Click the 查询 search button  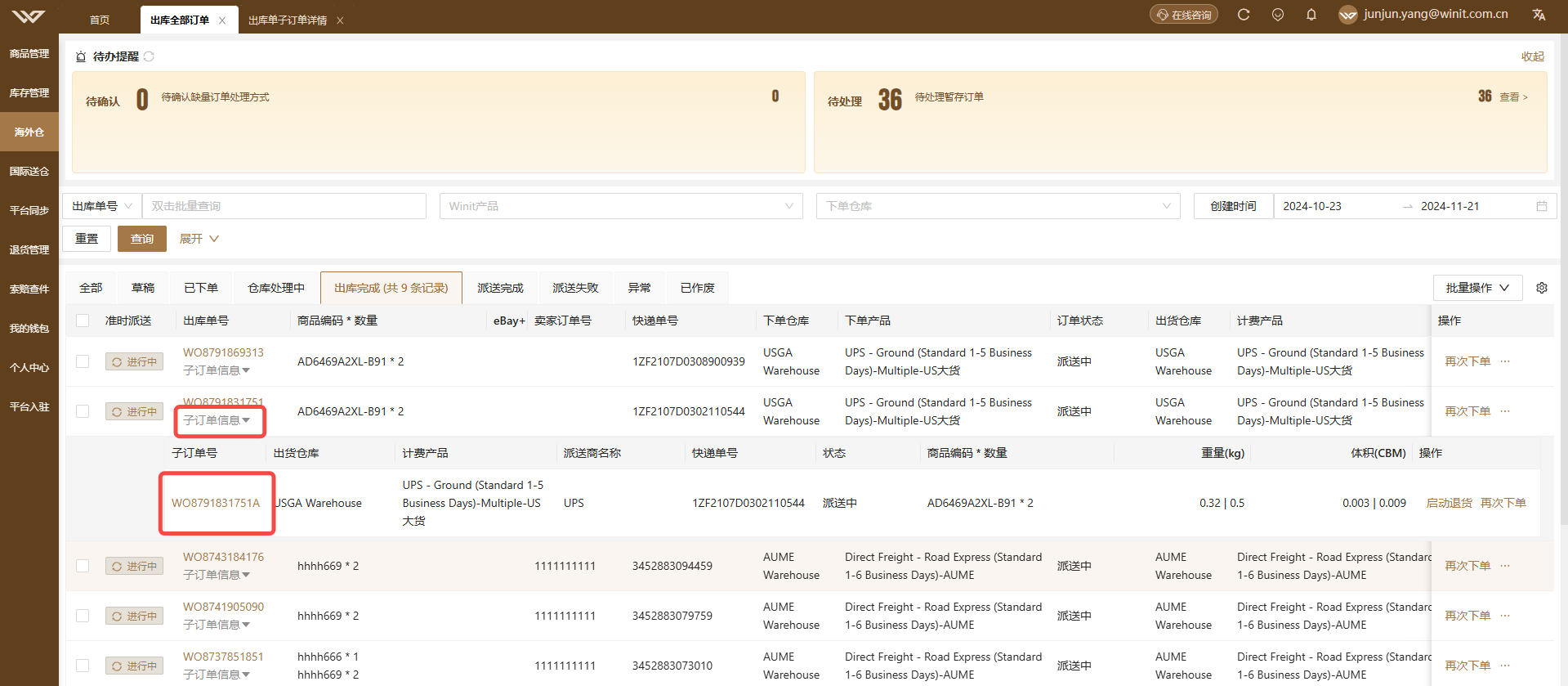click(142, 239)
